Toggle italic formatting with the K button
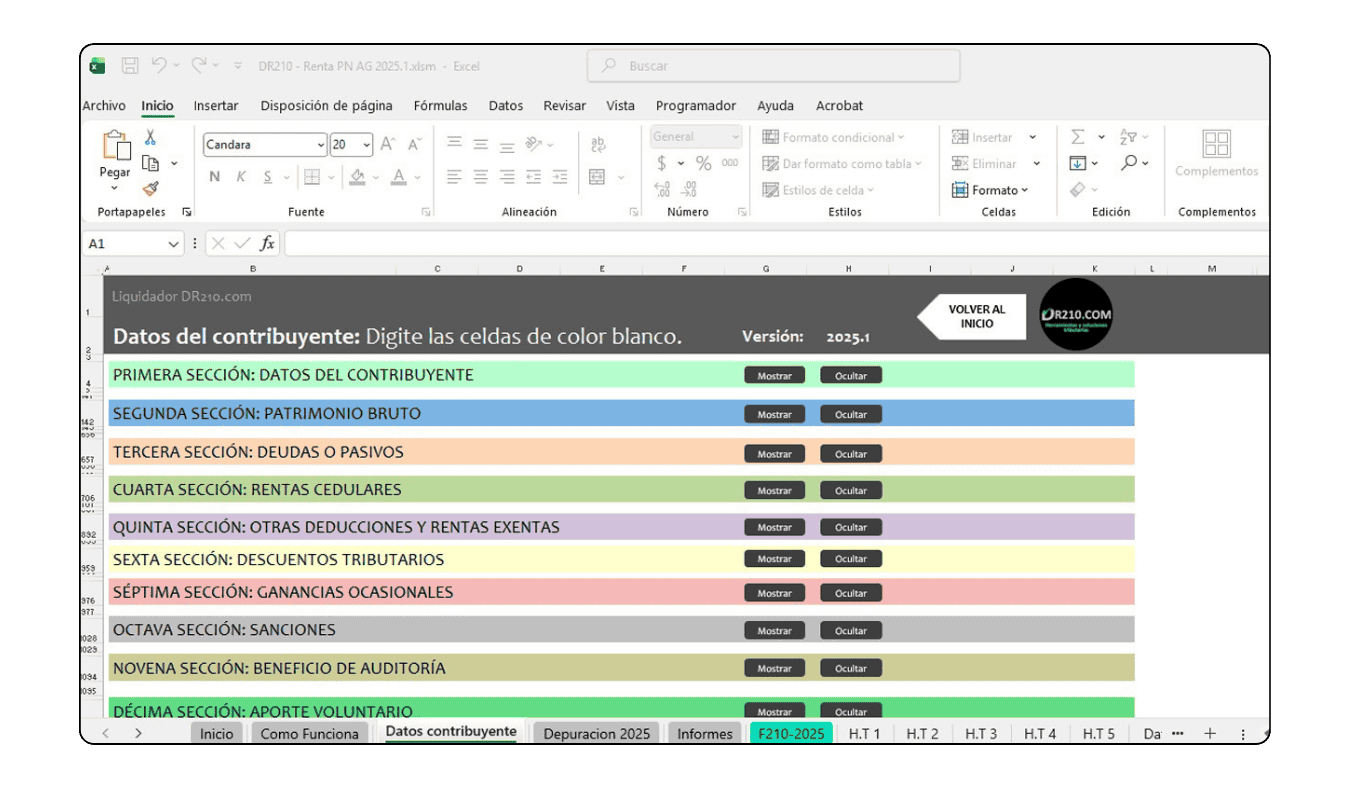The image size is (1350, 788). click(x=241, y=177)
